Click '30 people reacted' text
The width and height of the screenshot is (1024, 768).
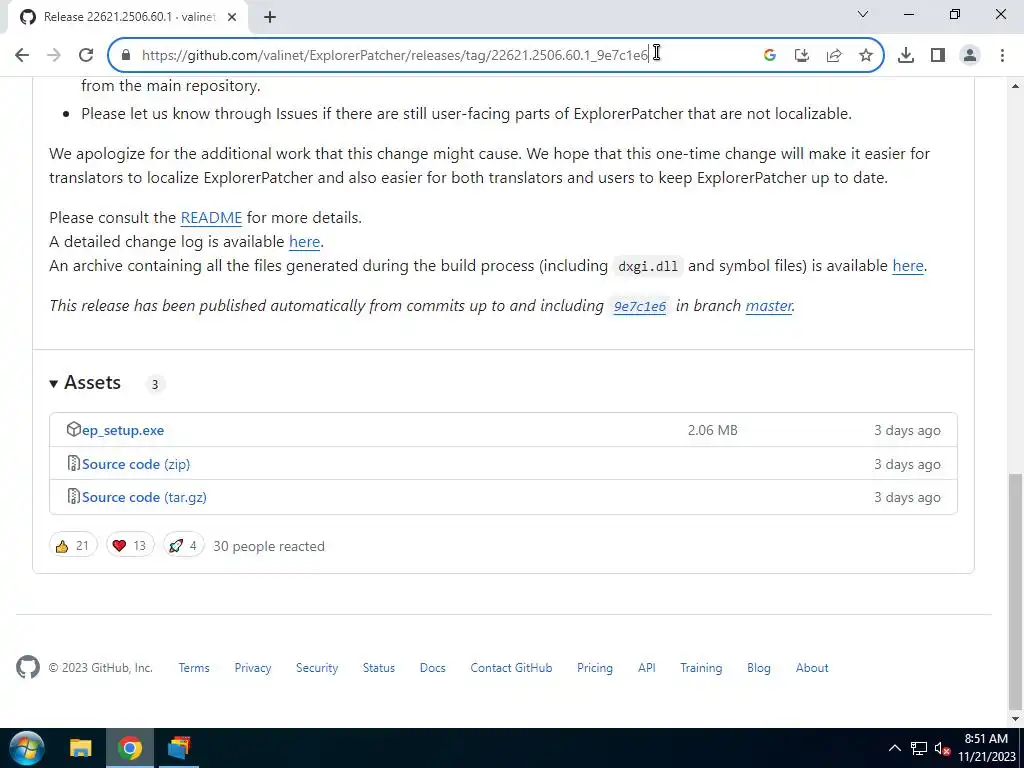pyautogui.click(x=268, y=547)
